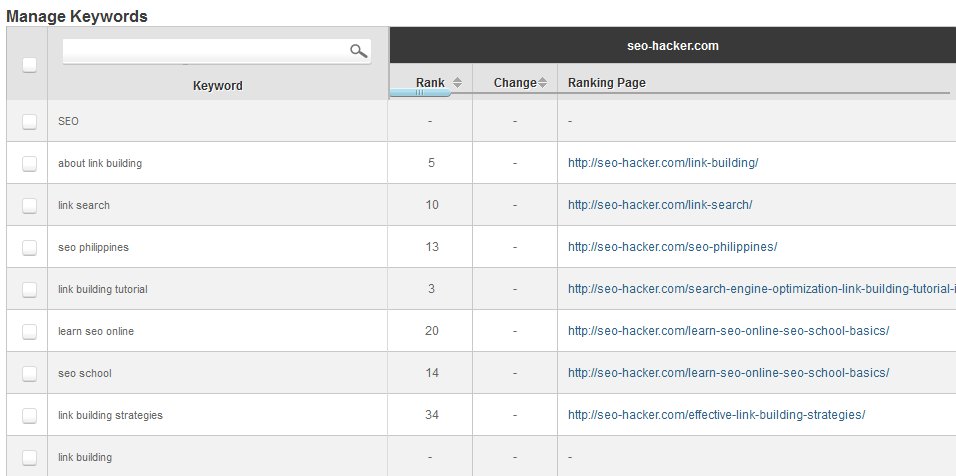Tick the select-all checkbox in header
The width and height of the screenshot is (956, 476).
coord(29,65)
